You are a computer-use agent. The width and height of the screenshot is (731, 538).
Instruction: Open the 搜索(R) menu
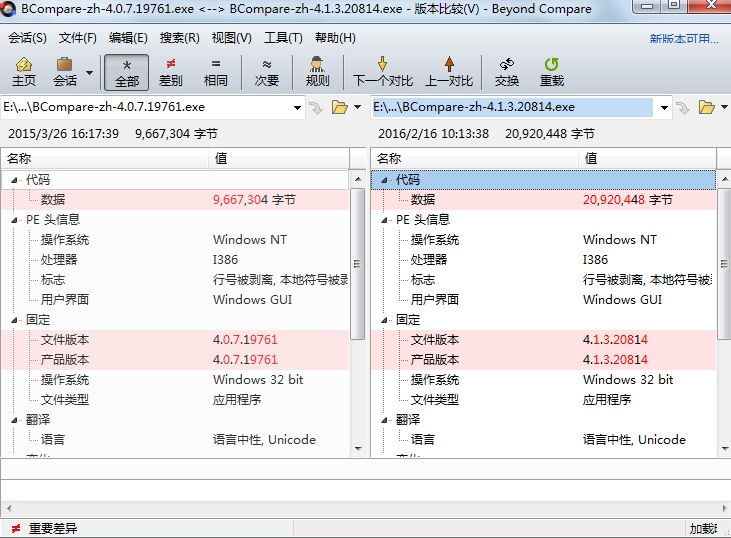(x=179, y=38)
